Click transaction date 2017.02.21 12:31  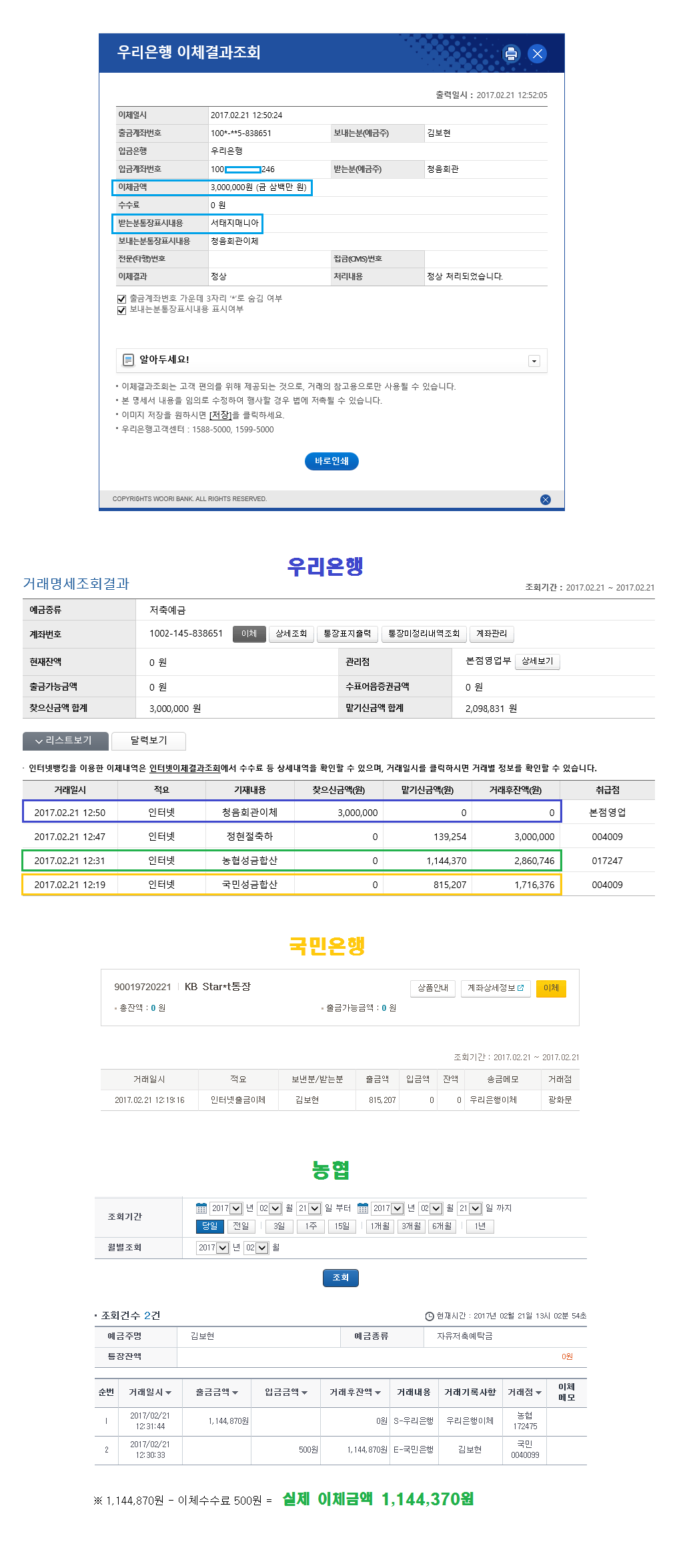70,861
